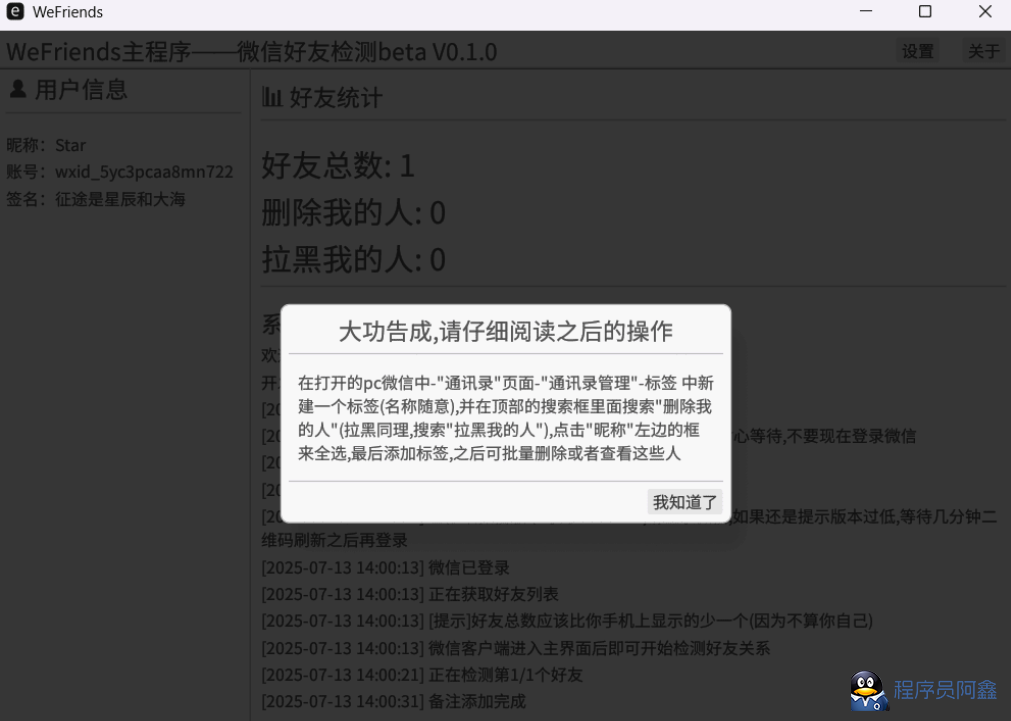The image size is (1011, 721).
Task: Open the 关于 about button
Action: [983, 51]
